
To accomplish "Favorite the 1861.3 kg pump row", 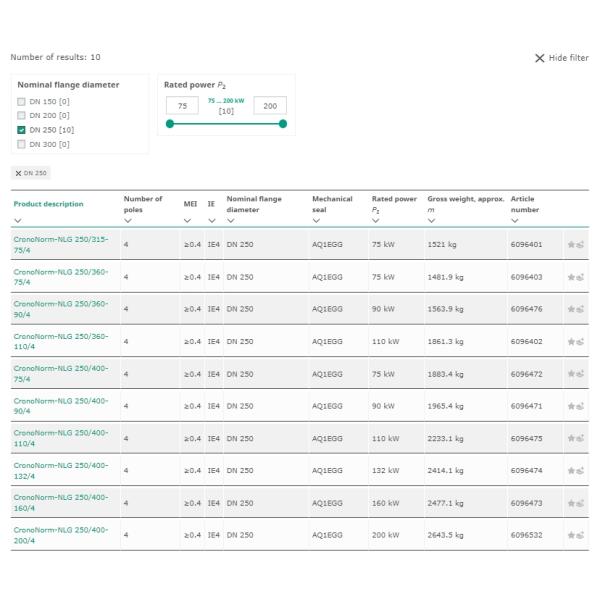I will pos(572,341).
